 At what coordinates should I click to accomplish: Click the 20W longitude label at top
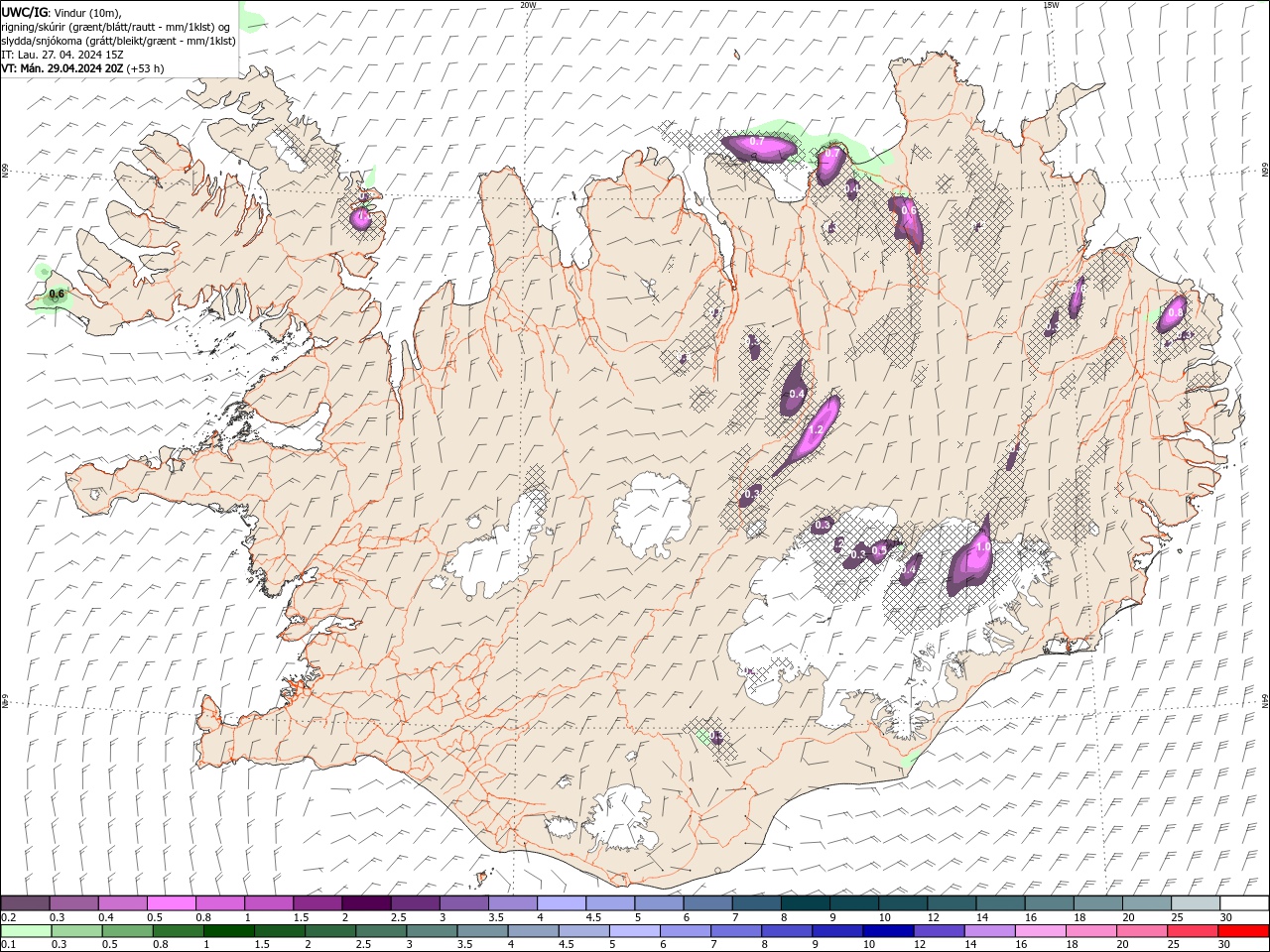529,5
